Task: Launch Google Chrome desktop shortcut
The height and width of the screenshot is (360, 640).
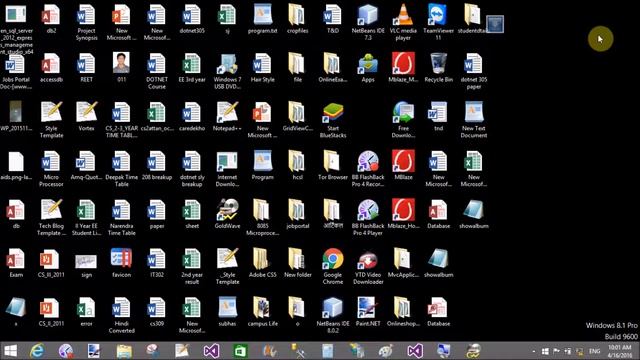Action: 333,267
